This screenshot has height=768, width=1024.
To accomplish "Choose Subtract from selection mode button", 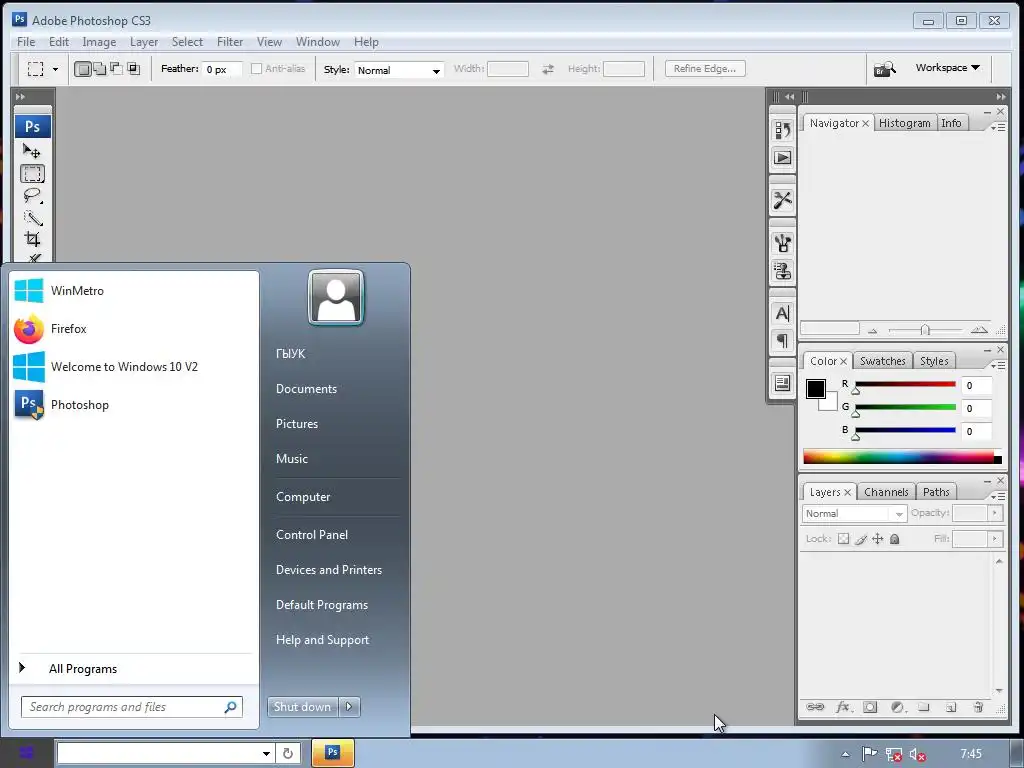I will 116,69.
